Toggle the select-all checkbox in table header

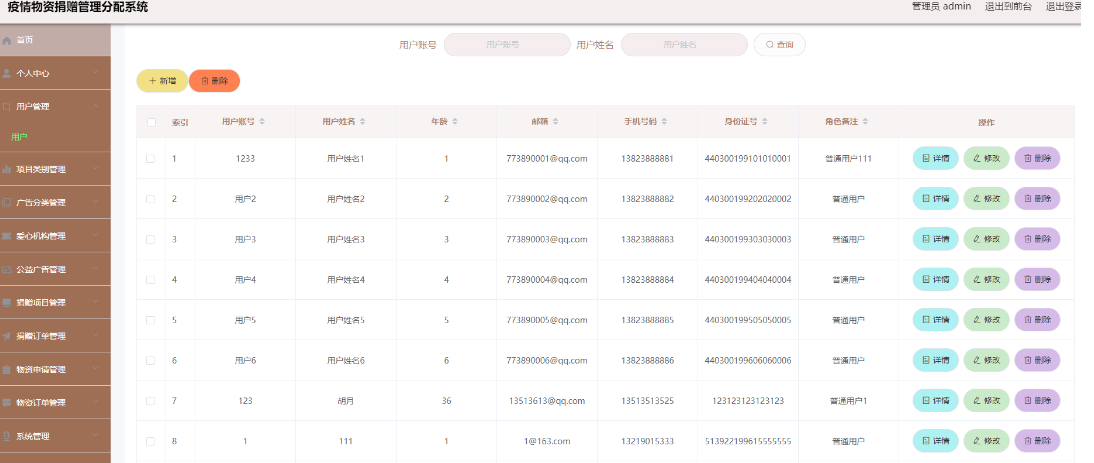pyautogui.click(x=151, y=122)
